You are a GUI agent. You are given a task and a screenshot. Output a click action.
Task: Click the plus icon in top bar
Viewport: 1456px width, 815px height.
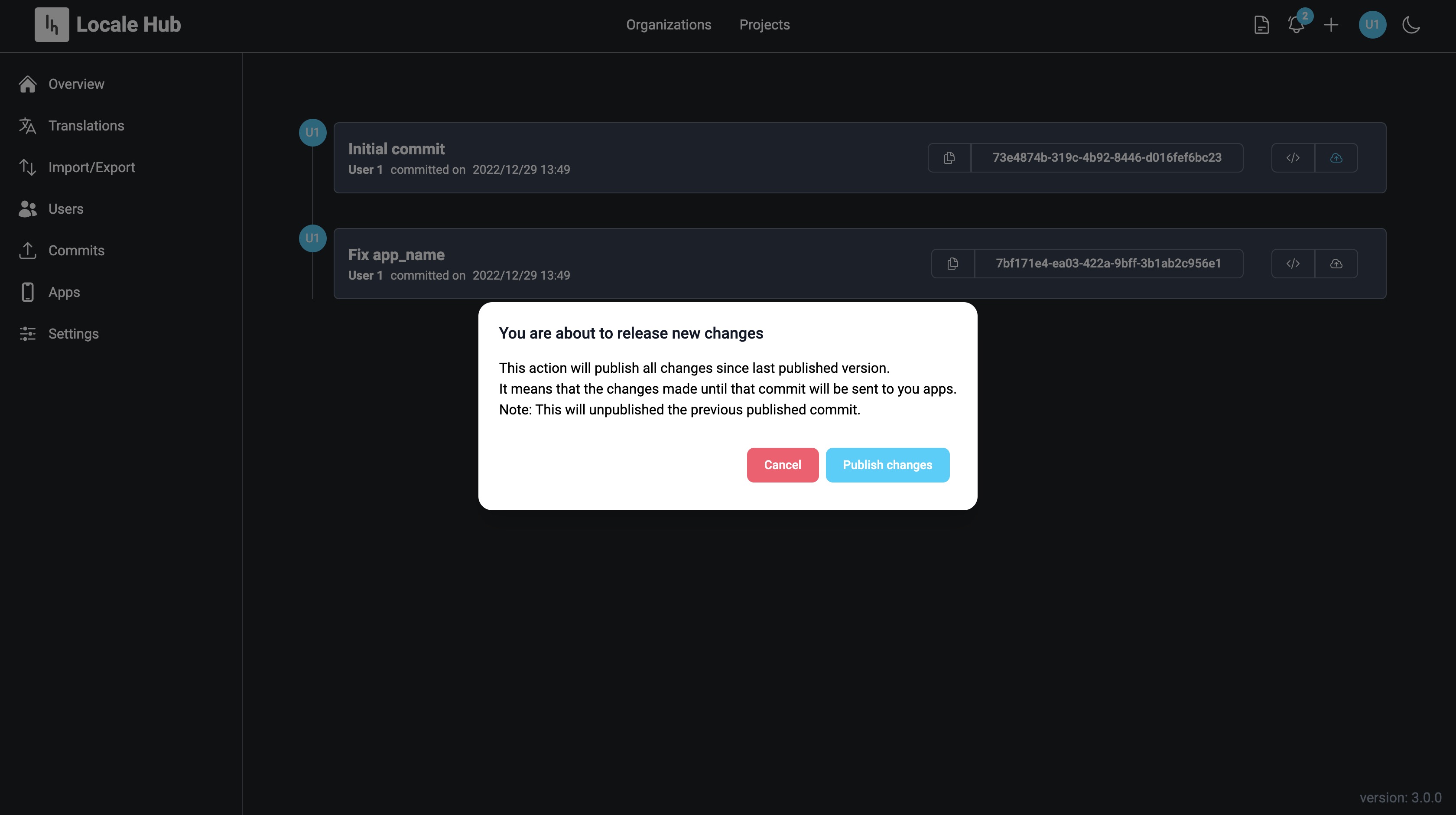tap(1331, 25)
